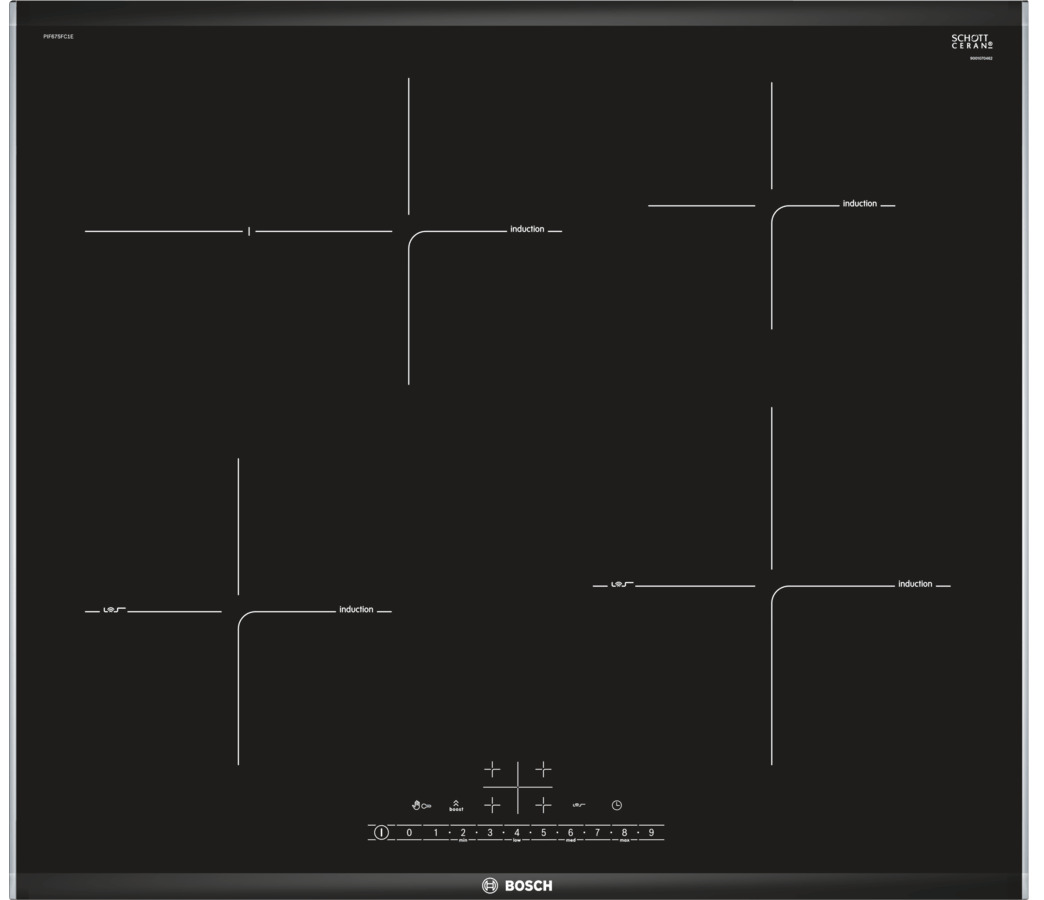The width and height of the screenshot is (1044, 900).
Task: Select the rear-right cooking zone cross
Action: pos(543,770)
